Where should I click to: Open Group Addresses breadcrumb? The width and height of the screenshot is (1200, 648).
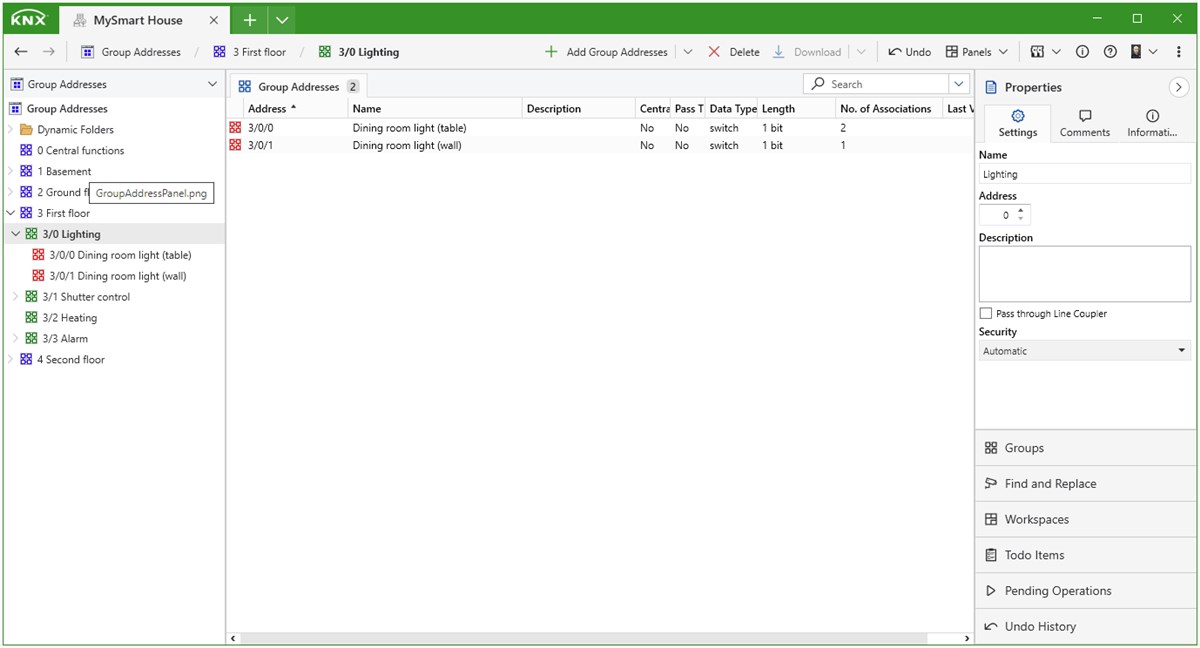click(131, 52)
